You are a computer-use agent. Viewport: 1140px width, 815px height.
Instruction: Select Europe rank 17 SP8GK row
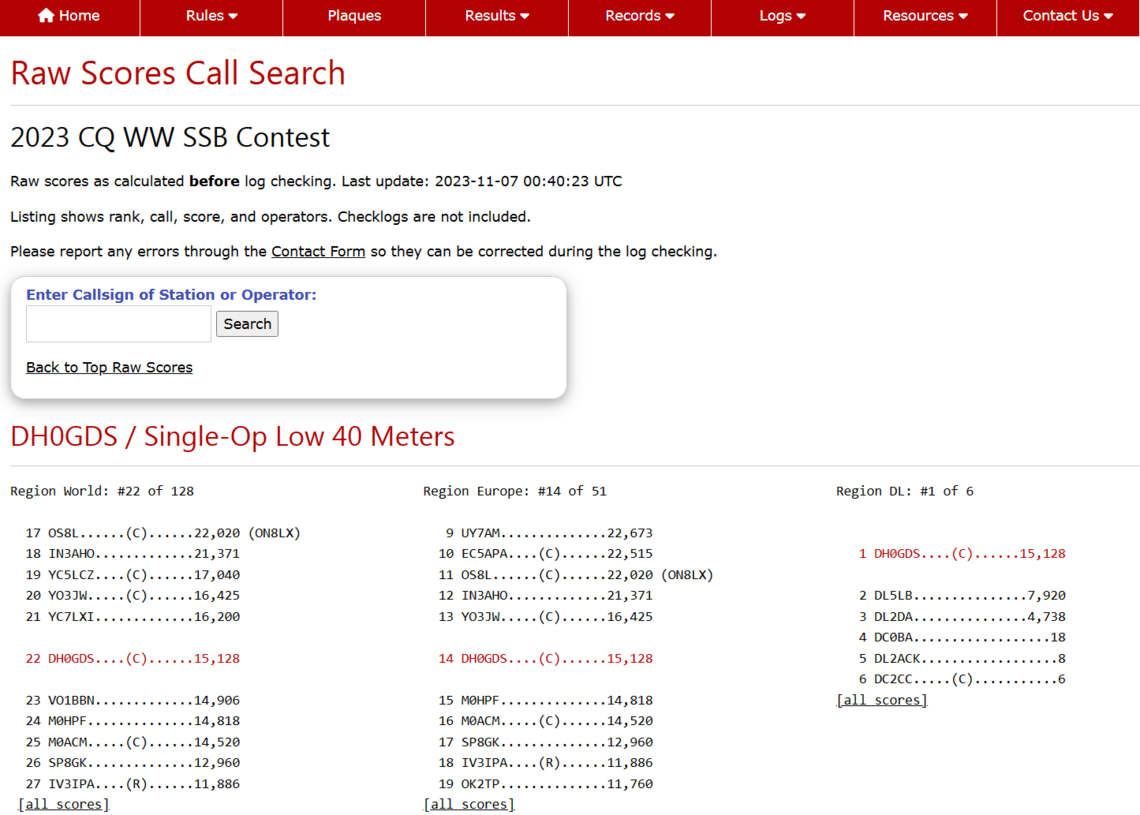click(x=545, y=742)
